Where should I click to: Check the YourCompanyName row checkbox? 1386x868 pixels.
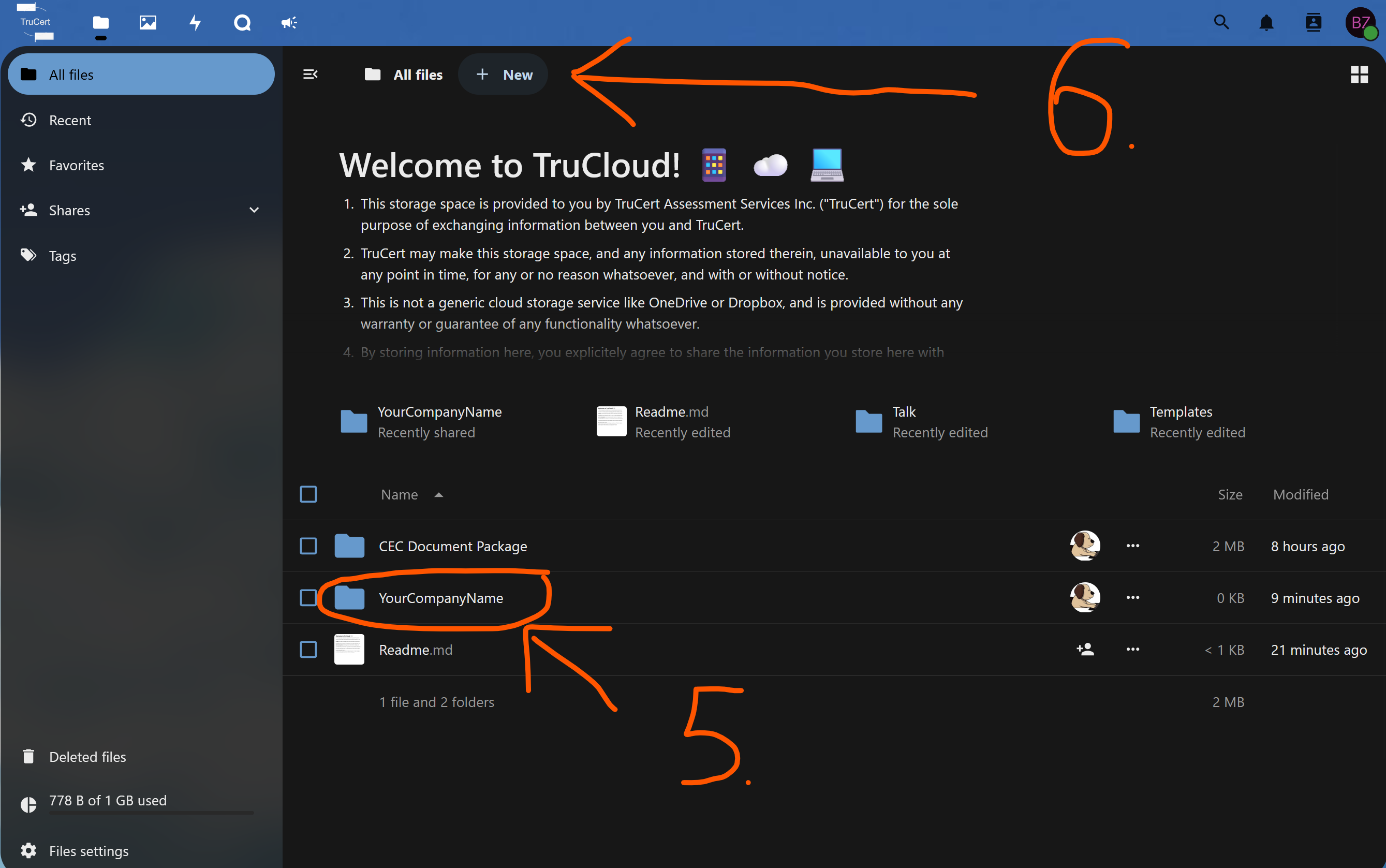(308, 597)
